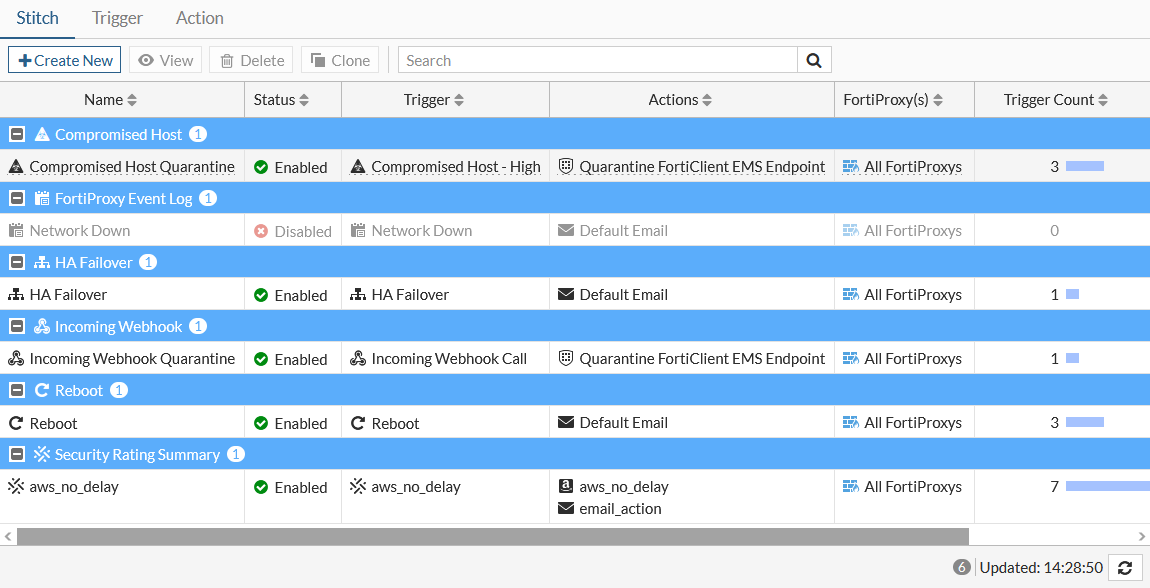The image size is (1150, 588).
Task: Collapse the Security Rating Summary group
Action: [x=17, y=454]
